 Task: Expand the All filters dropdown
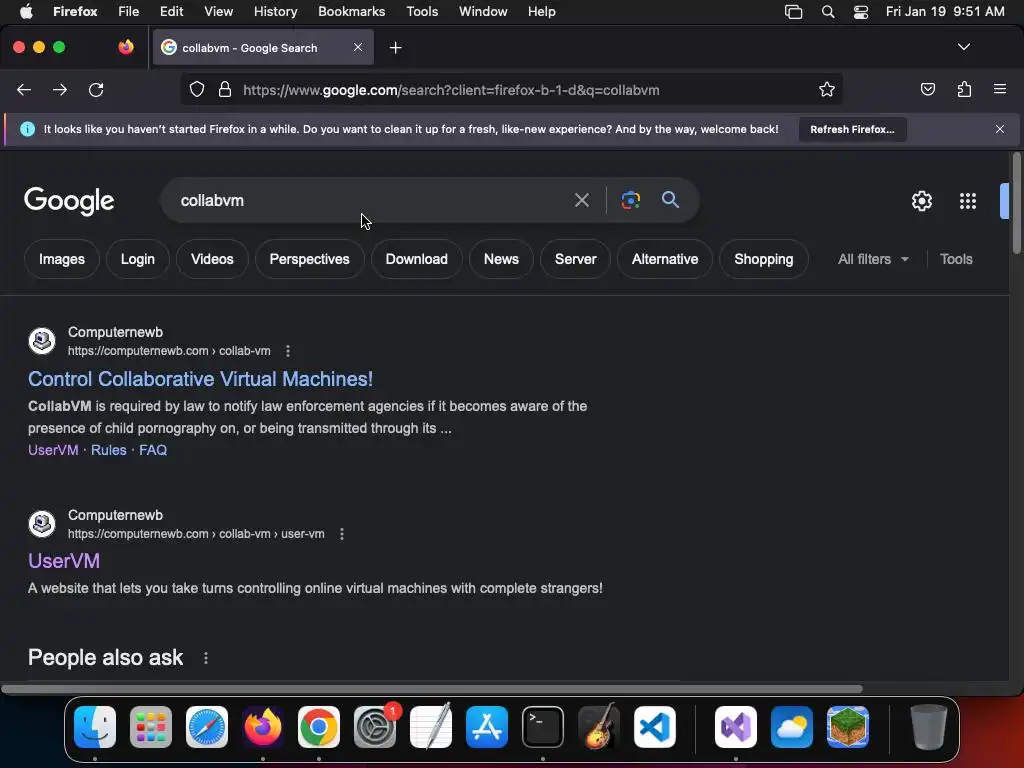[873, 259]
